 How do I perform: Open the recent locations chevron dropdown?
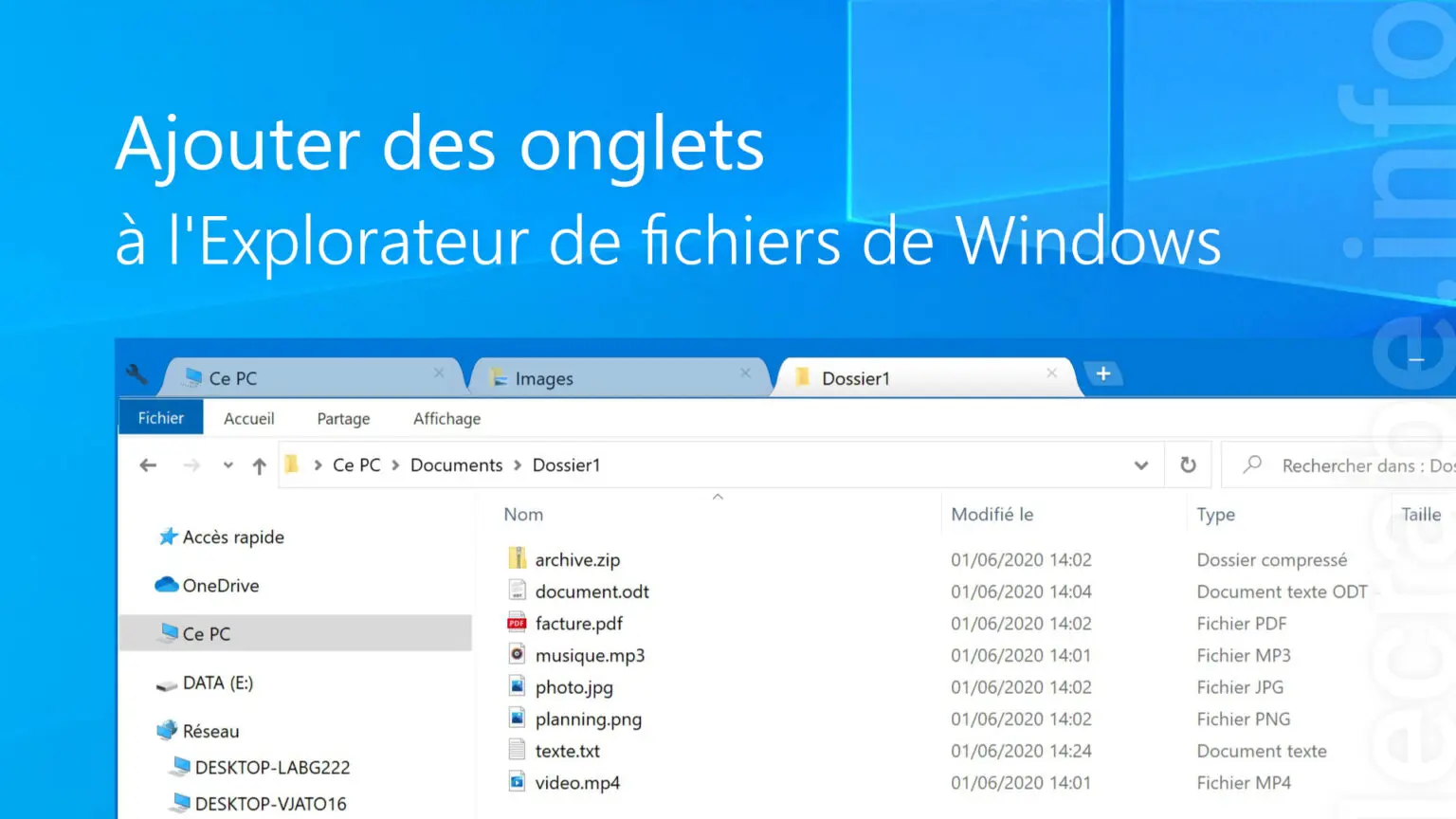click(227, 464)
